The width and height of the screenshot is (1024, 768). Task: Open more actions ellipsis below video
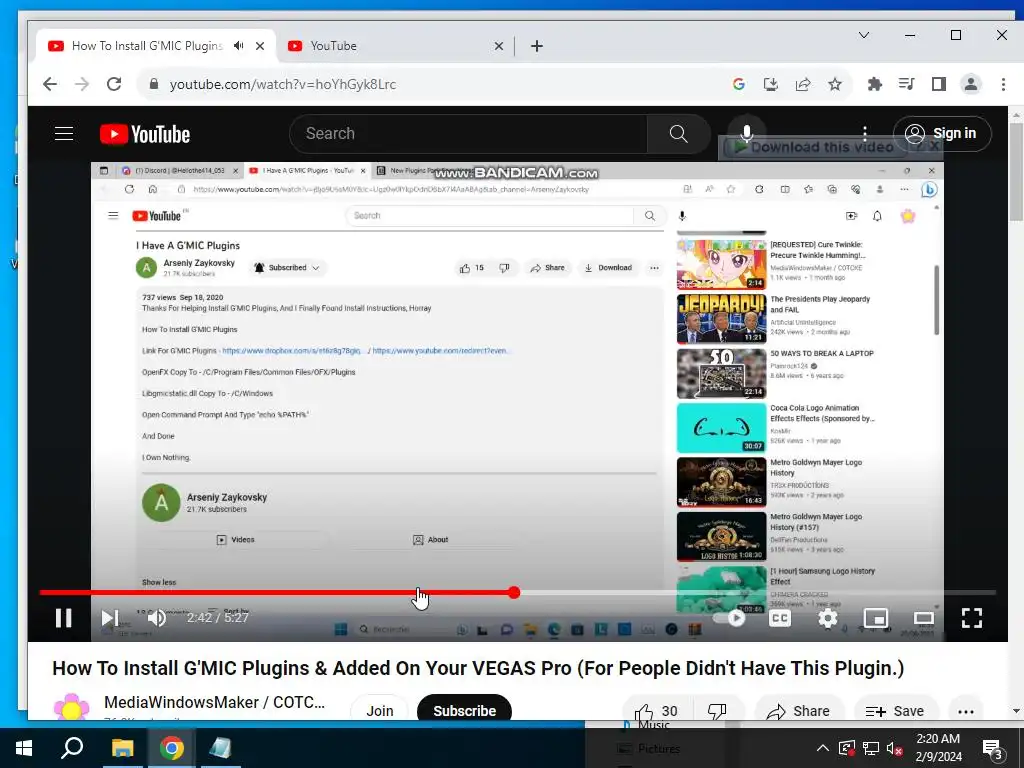coord(966,711)
